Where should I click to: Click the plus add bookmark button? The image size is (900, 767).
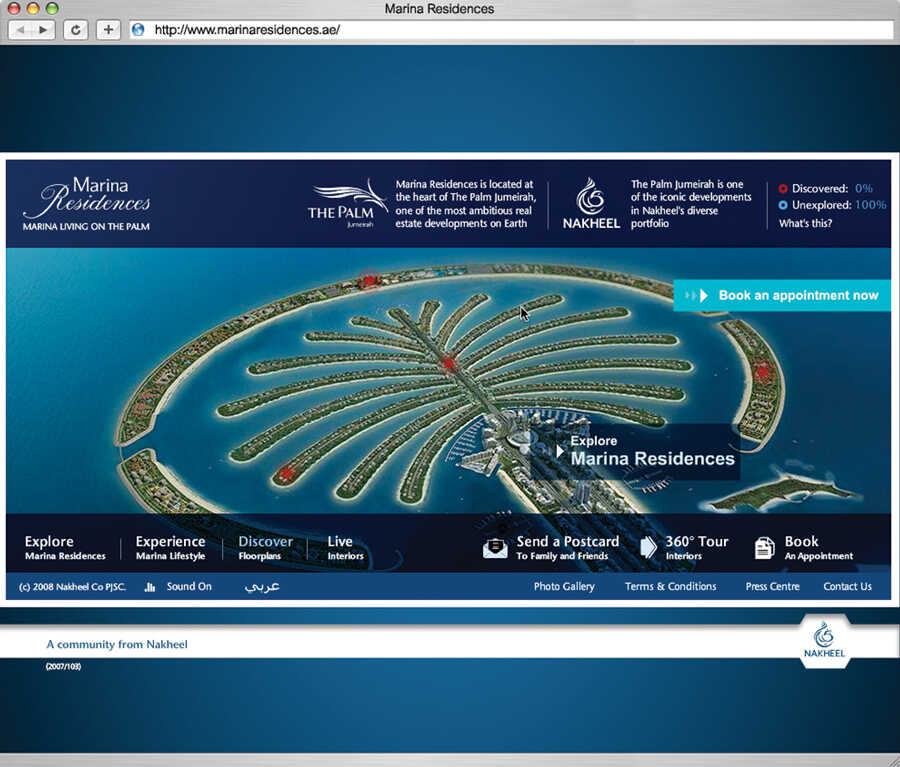click(x=108, y=29)
